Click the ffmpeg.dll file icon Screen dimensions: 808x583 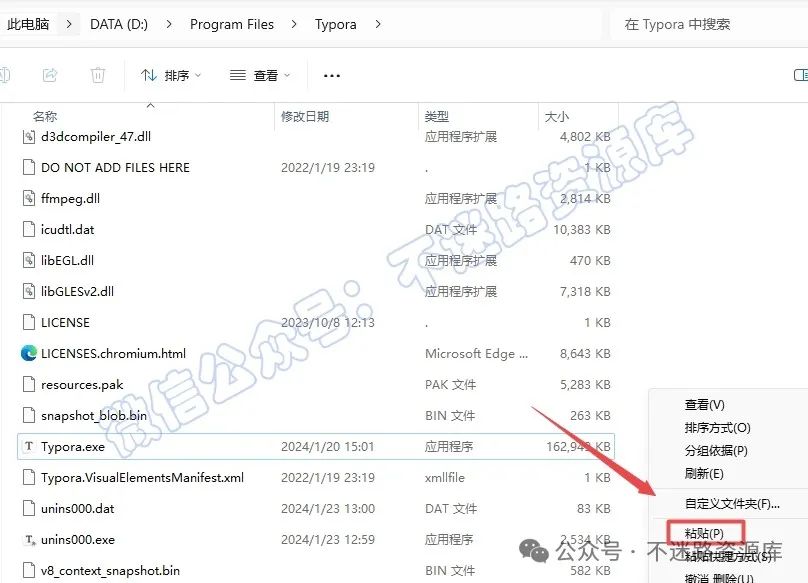tap(29, 198)
